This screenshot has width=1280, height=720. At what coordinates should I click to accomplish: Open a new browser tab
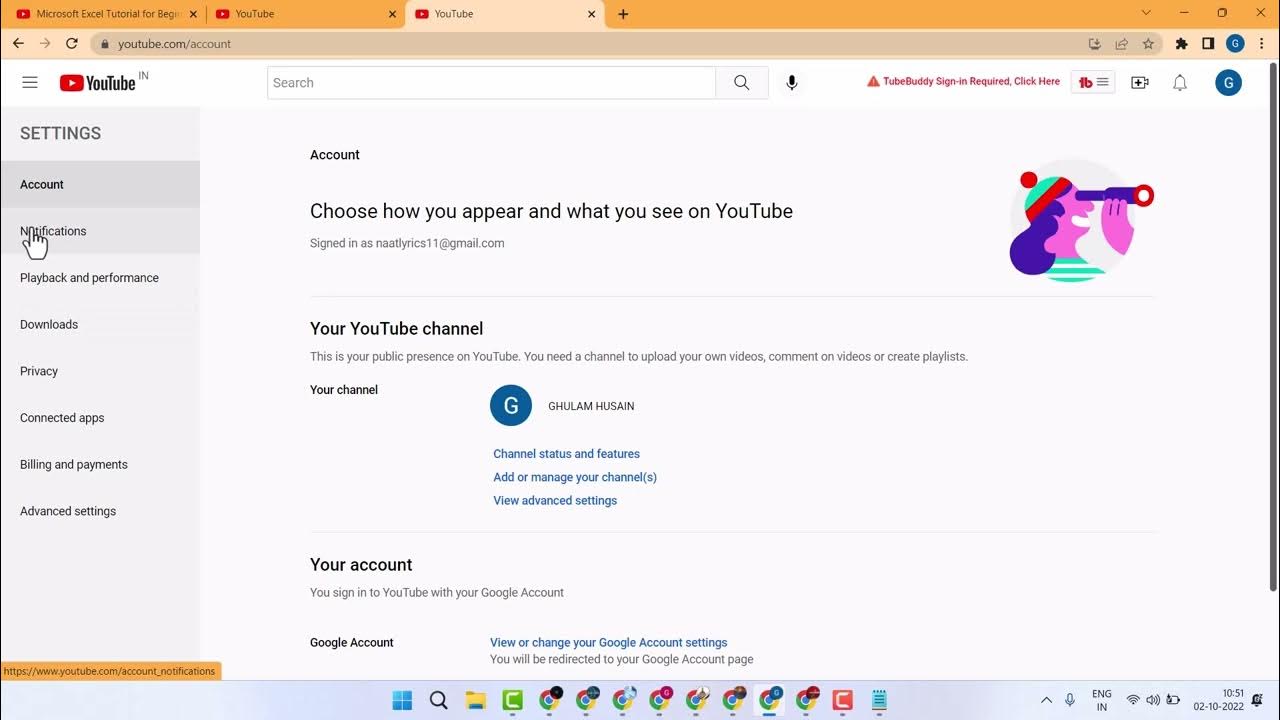pyautogui.click(x=623, y=14)
